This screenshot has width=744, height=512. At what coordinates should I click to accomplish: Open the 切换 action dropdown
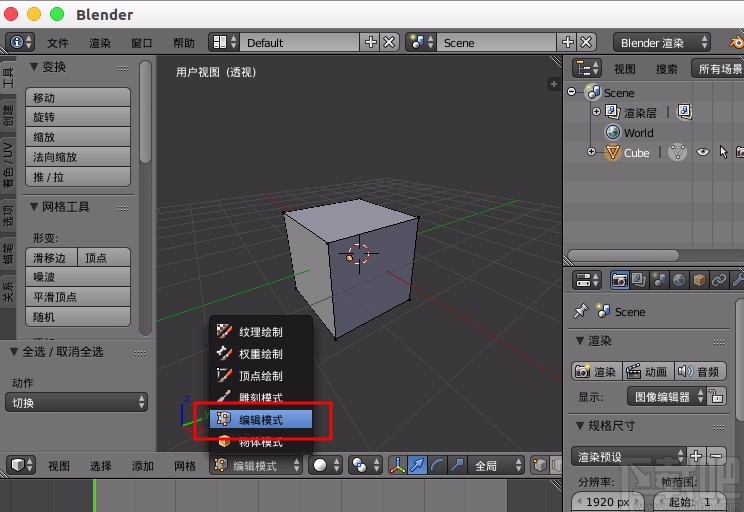(x=76, y=402)
